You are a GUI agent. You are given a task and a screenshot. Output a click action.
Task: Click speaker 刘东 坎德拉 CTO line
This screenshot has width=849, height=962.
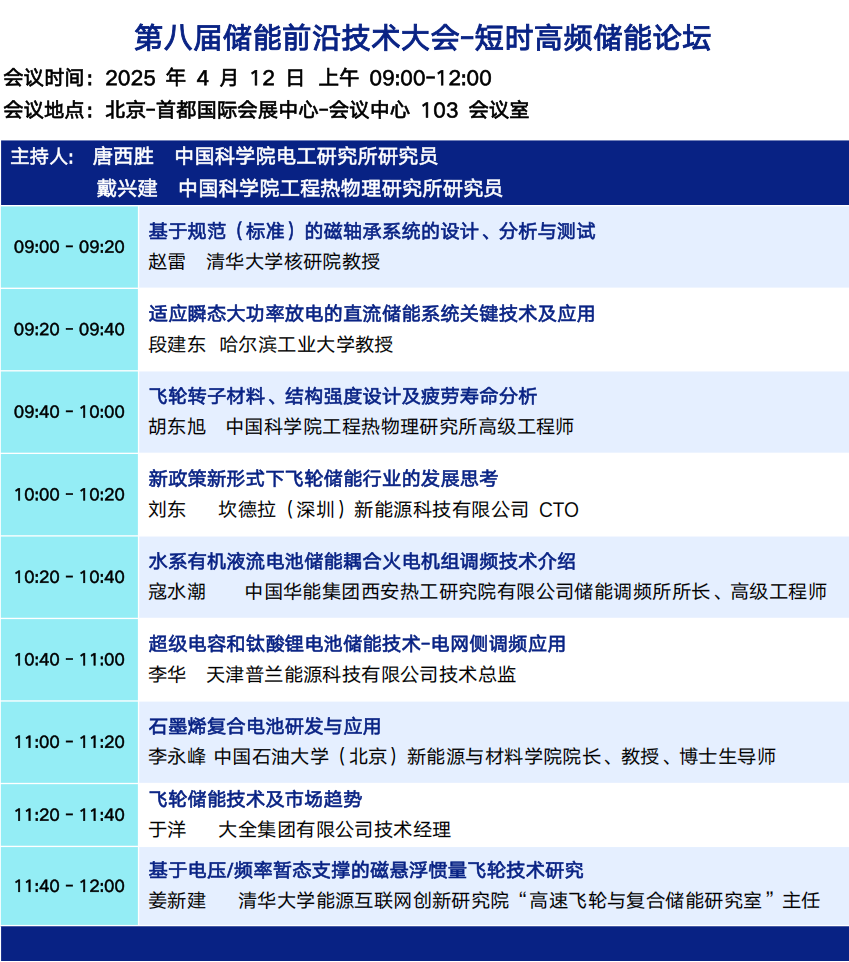(x=363, y=510)
